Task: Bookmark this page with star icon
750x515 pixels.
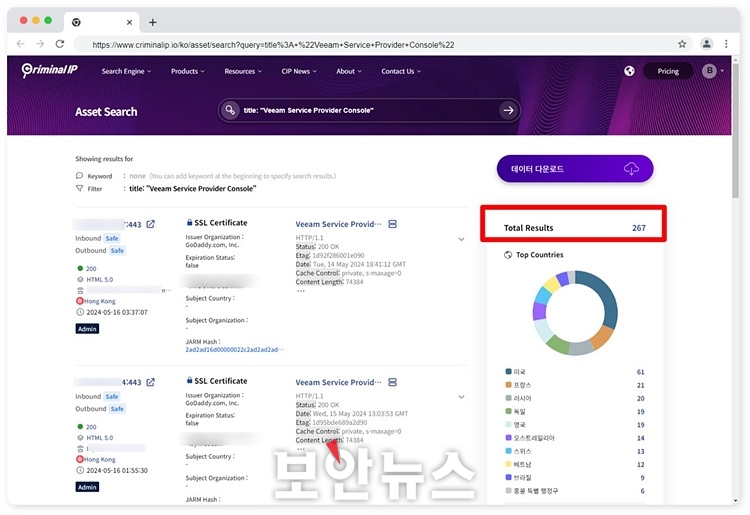Action: (682, 44)
